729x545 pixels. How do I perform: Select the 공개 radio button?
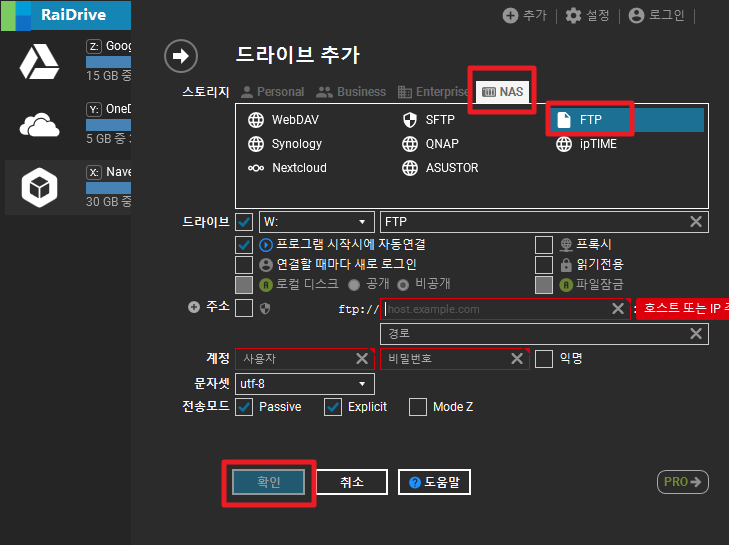(x=354, y=285)
